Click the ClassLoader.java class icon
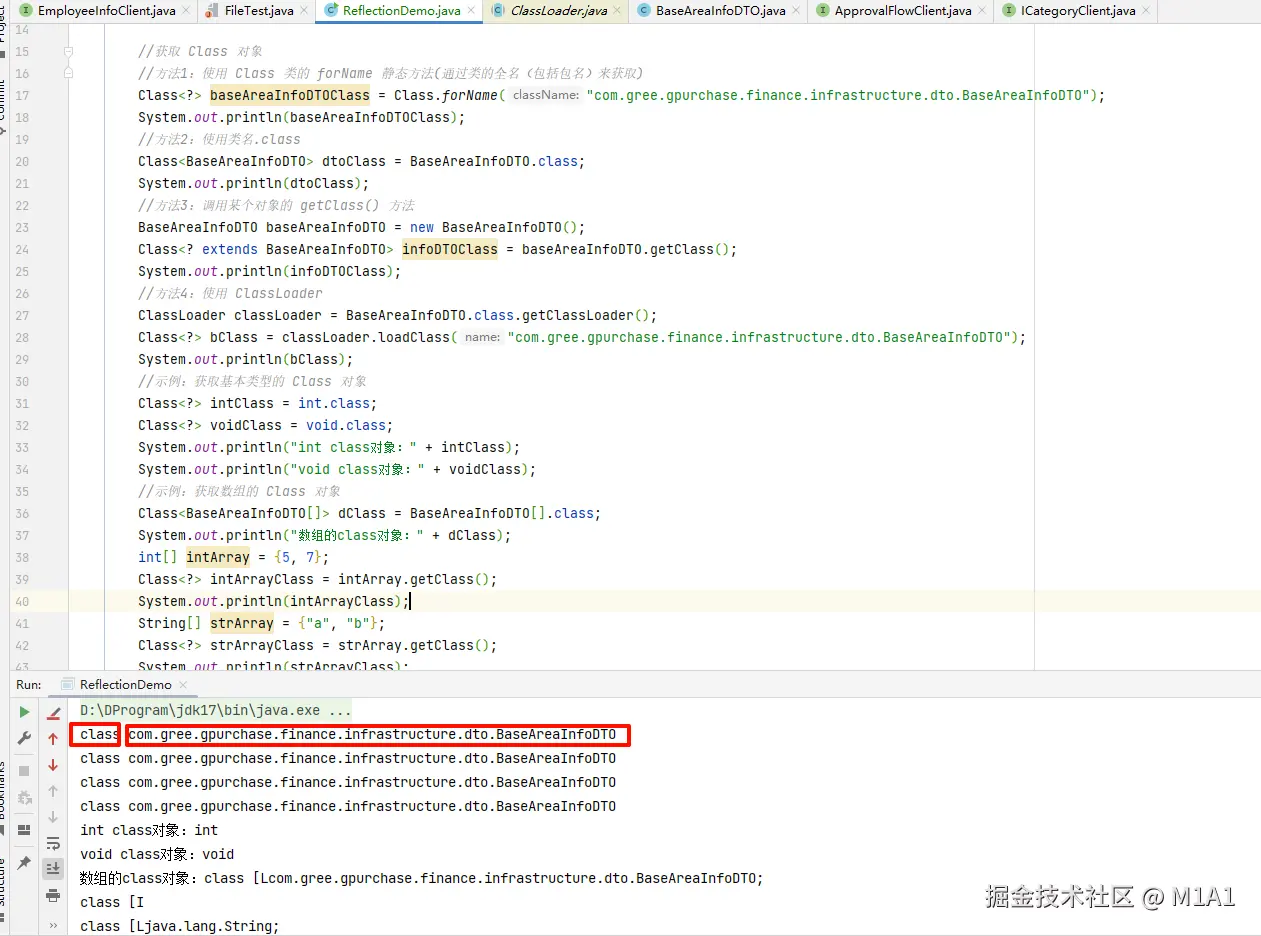Screen dimensions: 1261x936 coord(498,11)
